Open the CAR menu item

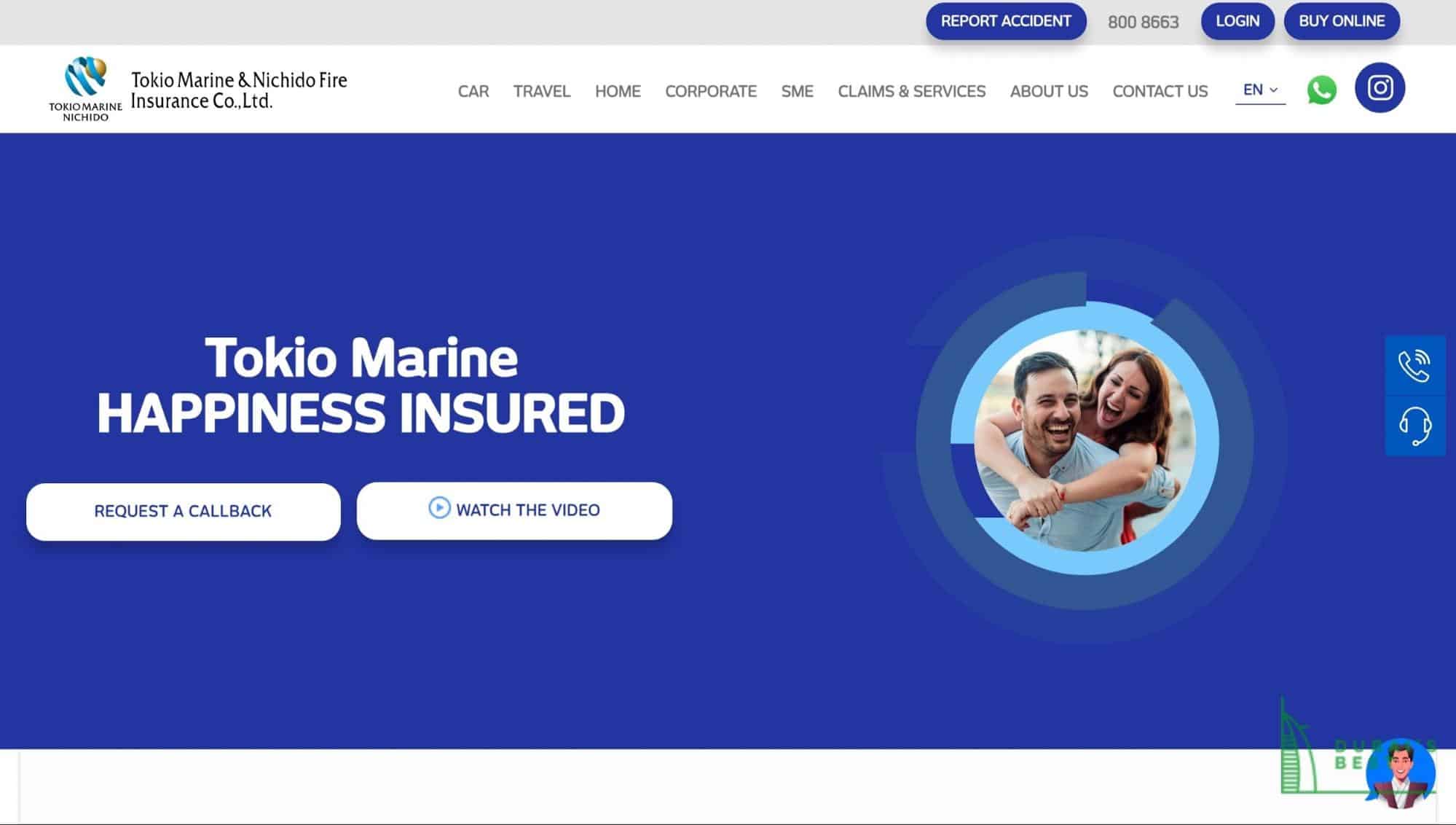(x=473, y=92)
